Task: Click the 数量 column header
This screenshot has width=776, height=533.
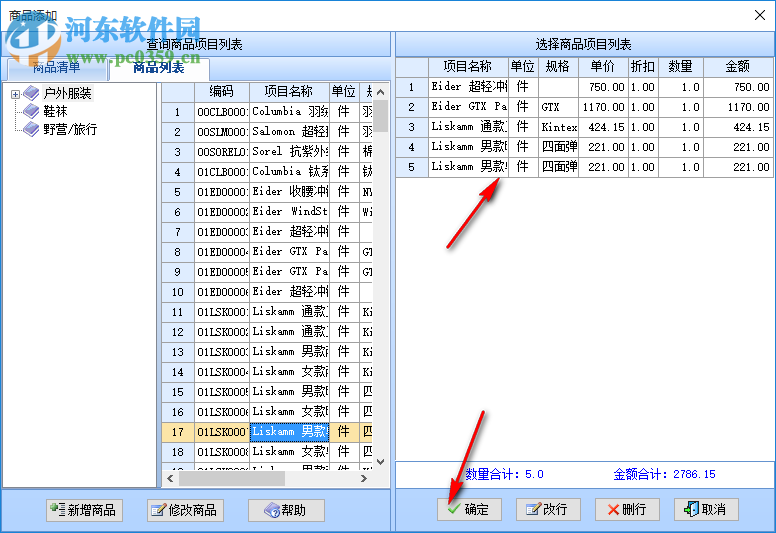Action: point(680,67)
